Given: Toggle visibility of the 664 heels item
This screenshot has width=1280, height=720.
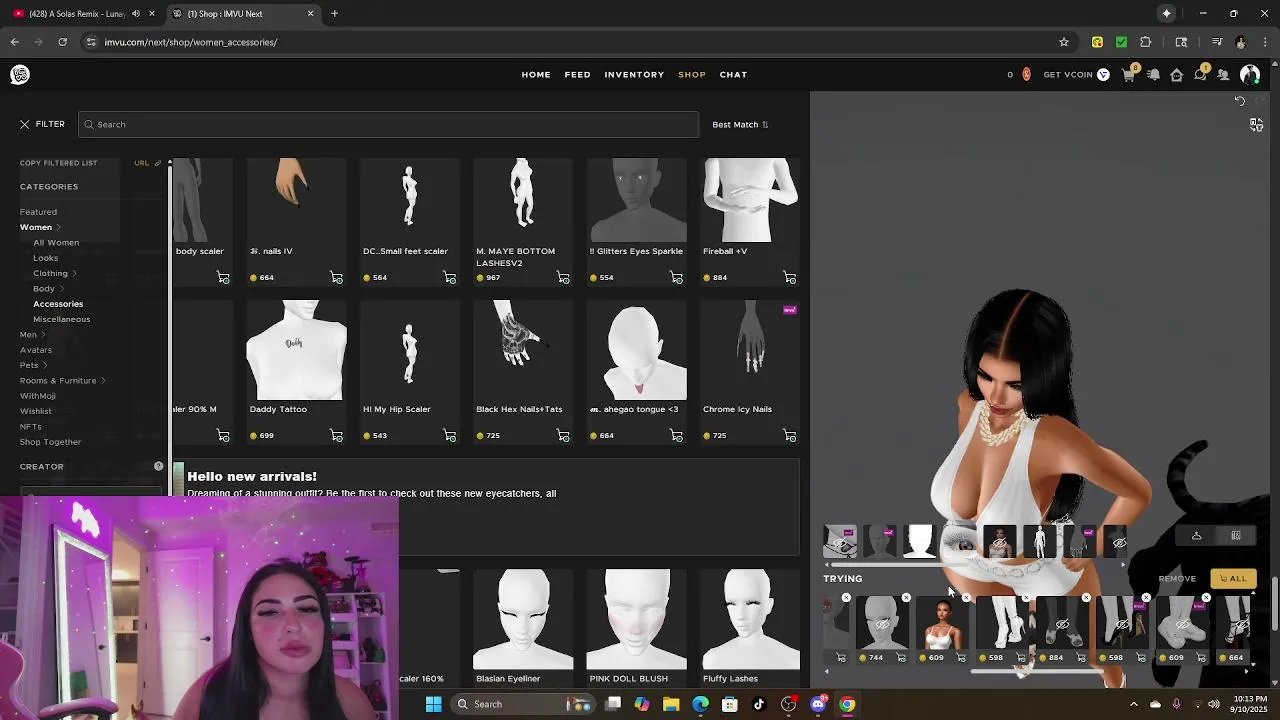Looking at the screenshot, I should [1240, 625].
